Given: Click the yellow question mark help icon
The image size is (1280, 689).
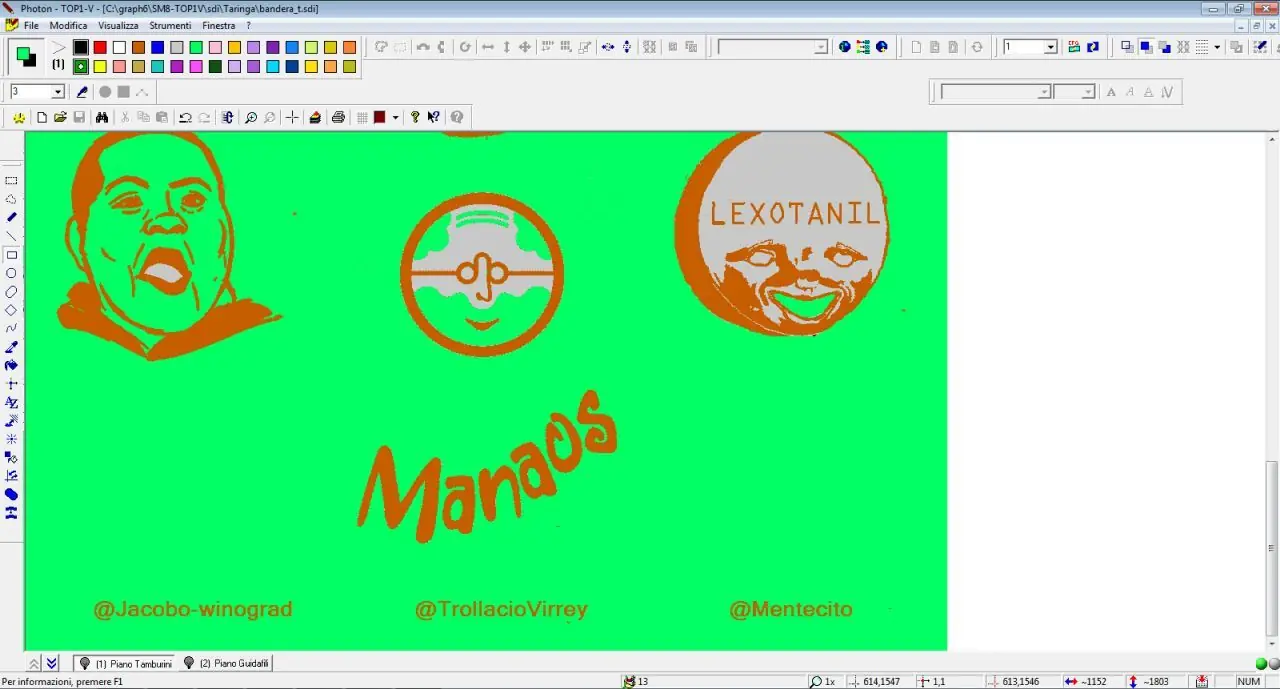Looking at the screenshot, I should point(415,117).
